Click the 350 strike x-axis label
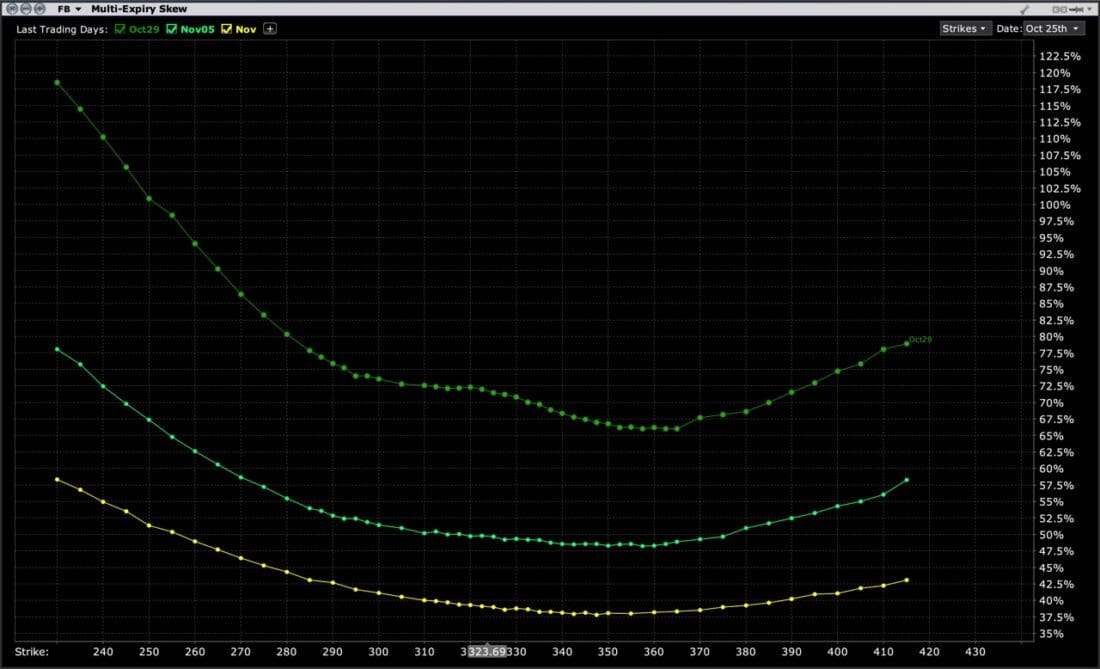The height and width of the screenshot is (669, 1100). coord(608,651)
